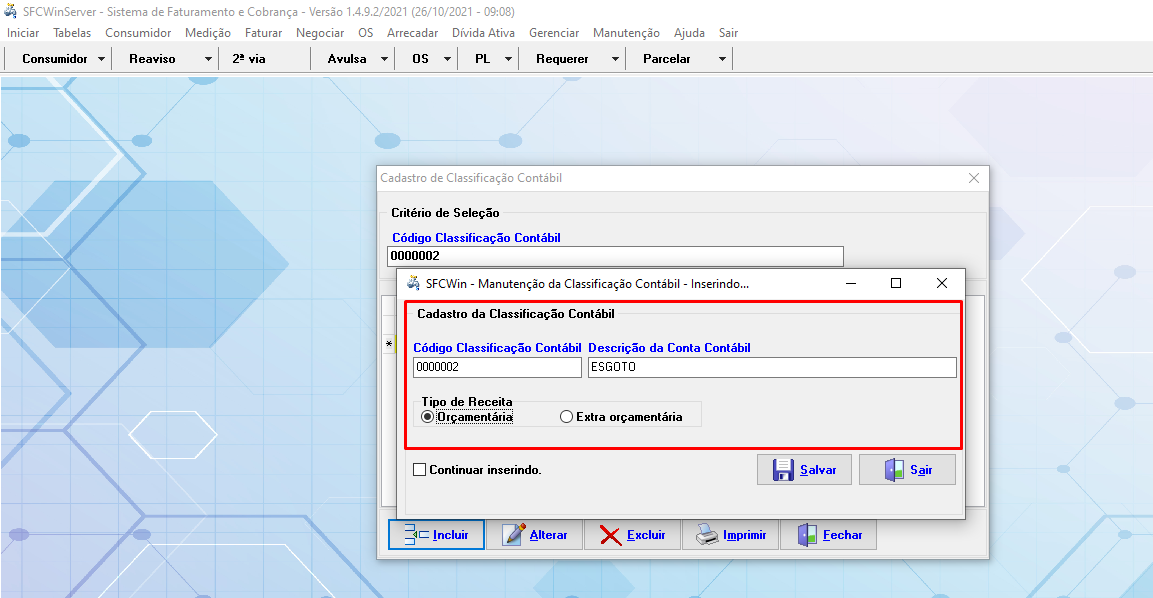1153x598 pixels.
Task: Open the Reaviso dropdown arrow
Action: (x=208, y=59)
